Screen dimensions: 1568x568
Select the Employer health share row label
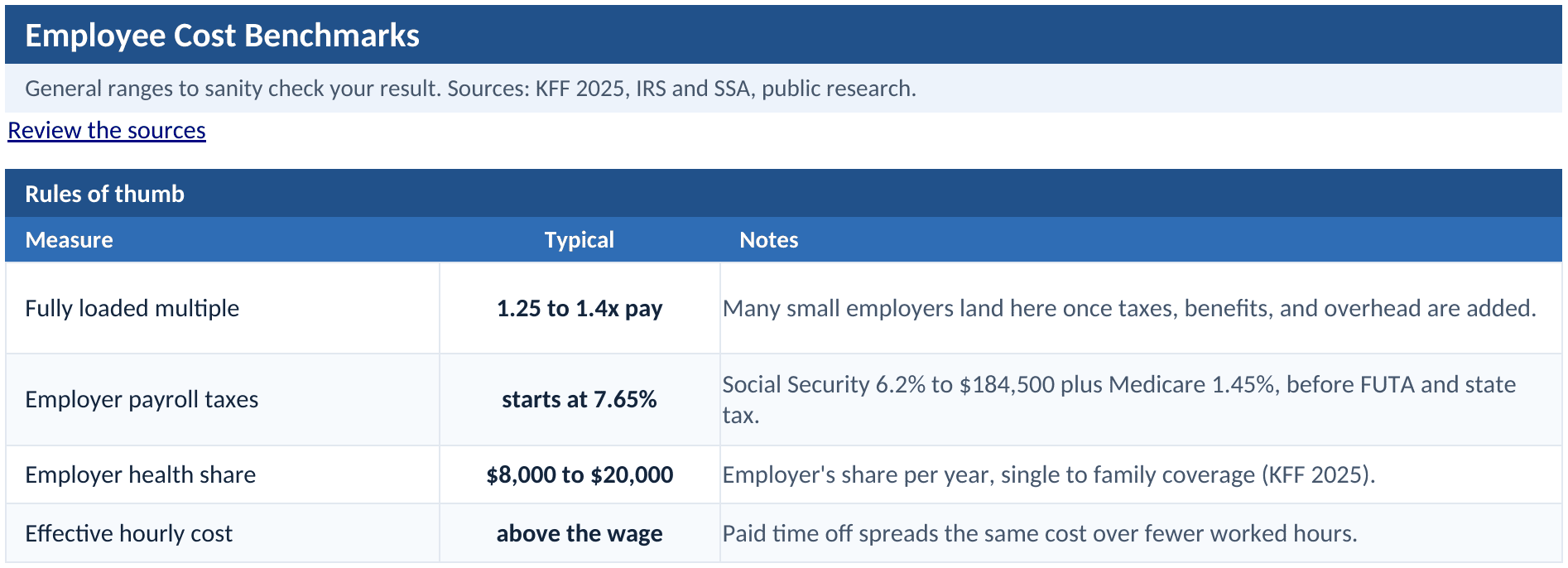point(140,474)
